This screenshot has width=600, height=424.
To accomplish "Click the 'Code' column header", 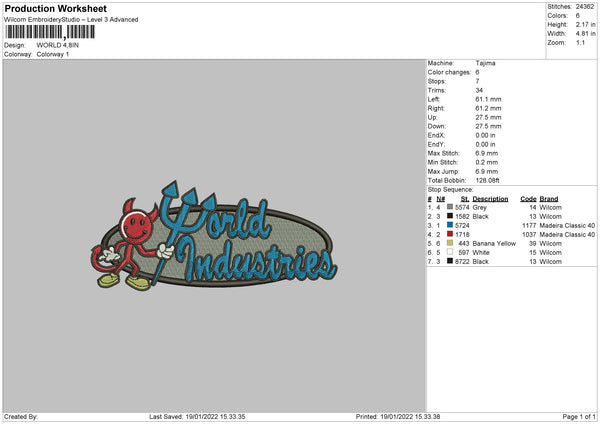I will 528,199.
